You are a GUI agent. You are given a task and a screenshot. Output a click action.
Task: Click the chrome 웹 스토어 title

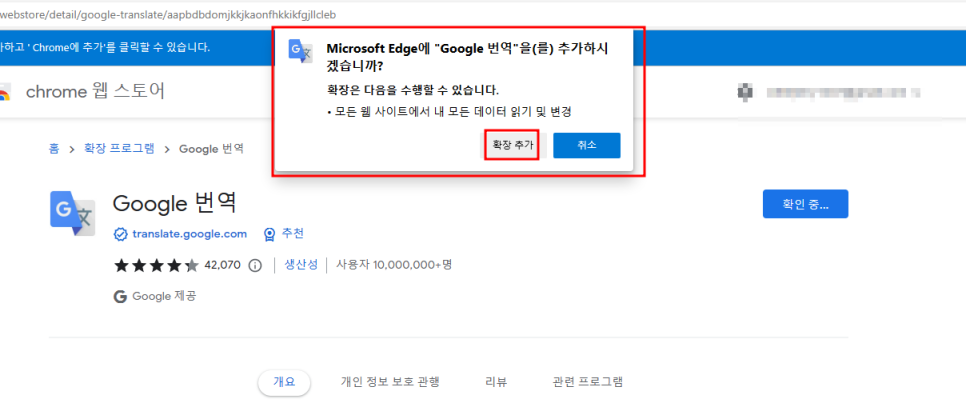(x=95, y=92)
